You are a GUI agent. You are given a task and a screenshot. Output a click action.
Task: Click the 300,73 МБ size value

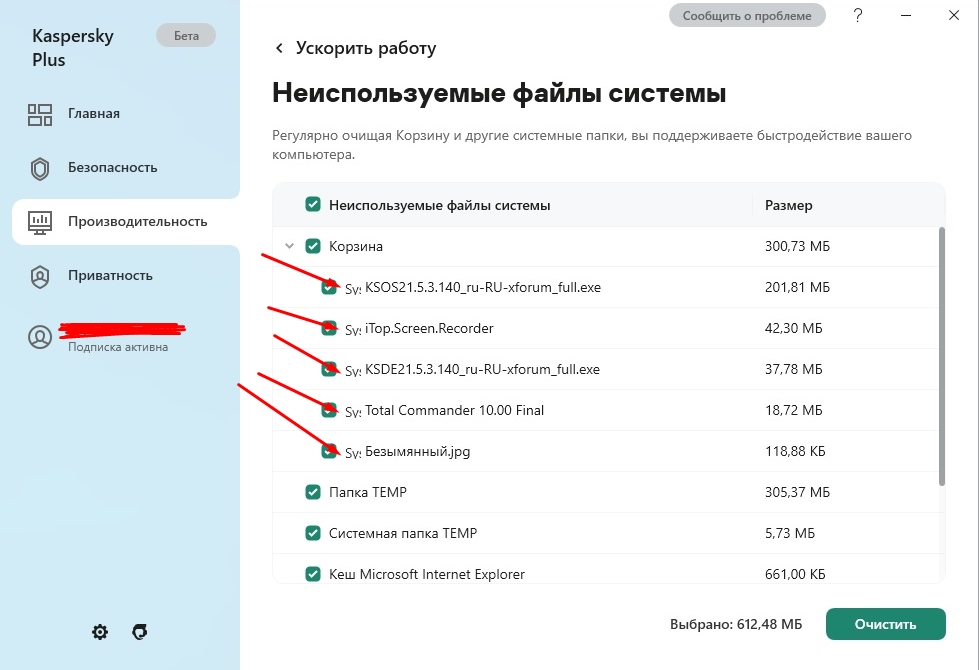(x=797, y=246)
